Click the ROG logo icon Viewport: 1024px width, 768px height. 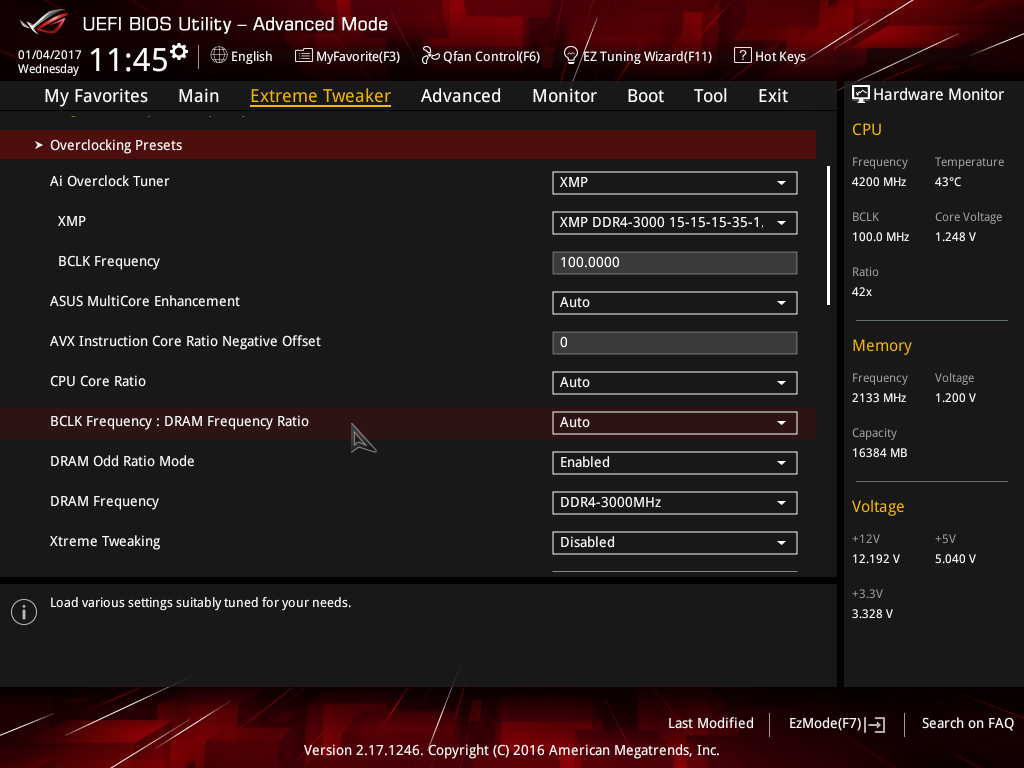click(43, 22)
